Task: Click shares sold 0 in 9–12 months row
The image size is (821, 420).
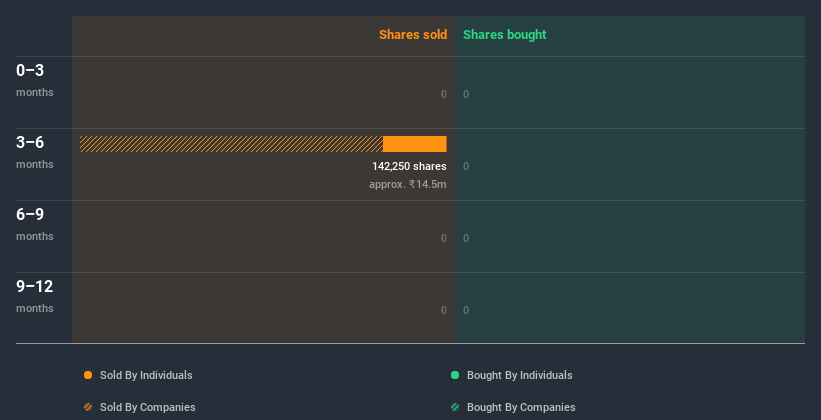Action: (444, 311)
